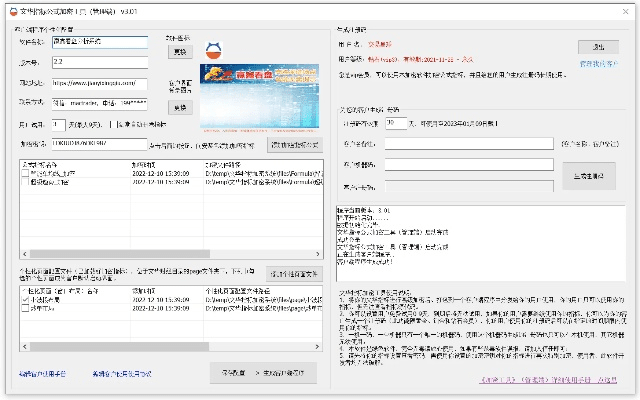Click the add indicator formula button

[x=295, y=145]
